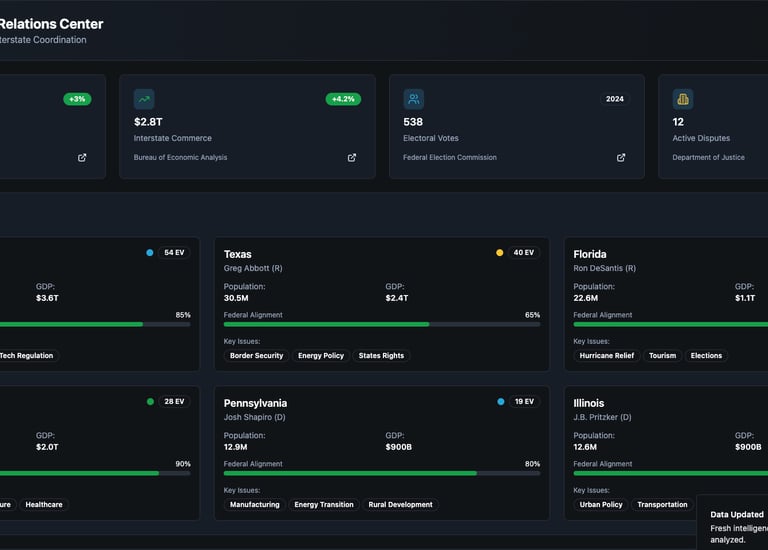Screen dimensions: 768x550
Task: Select the Hurricane Relief issue tag
Action: pos(607,356)
